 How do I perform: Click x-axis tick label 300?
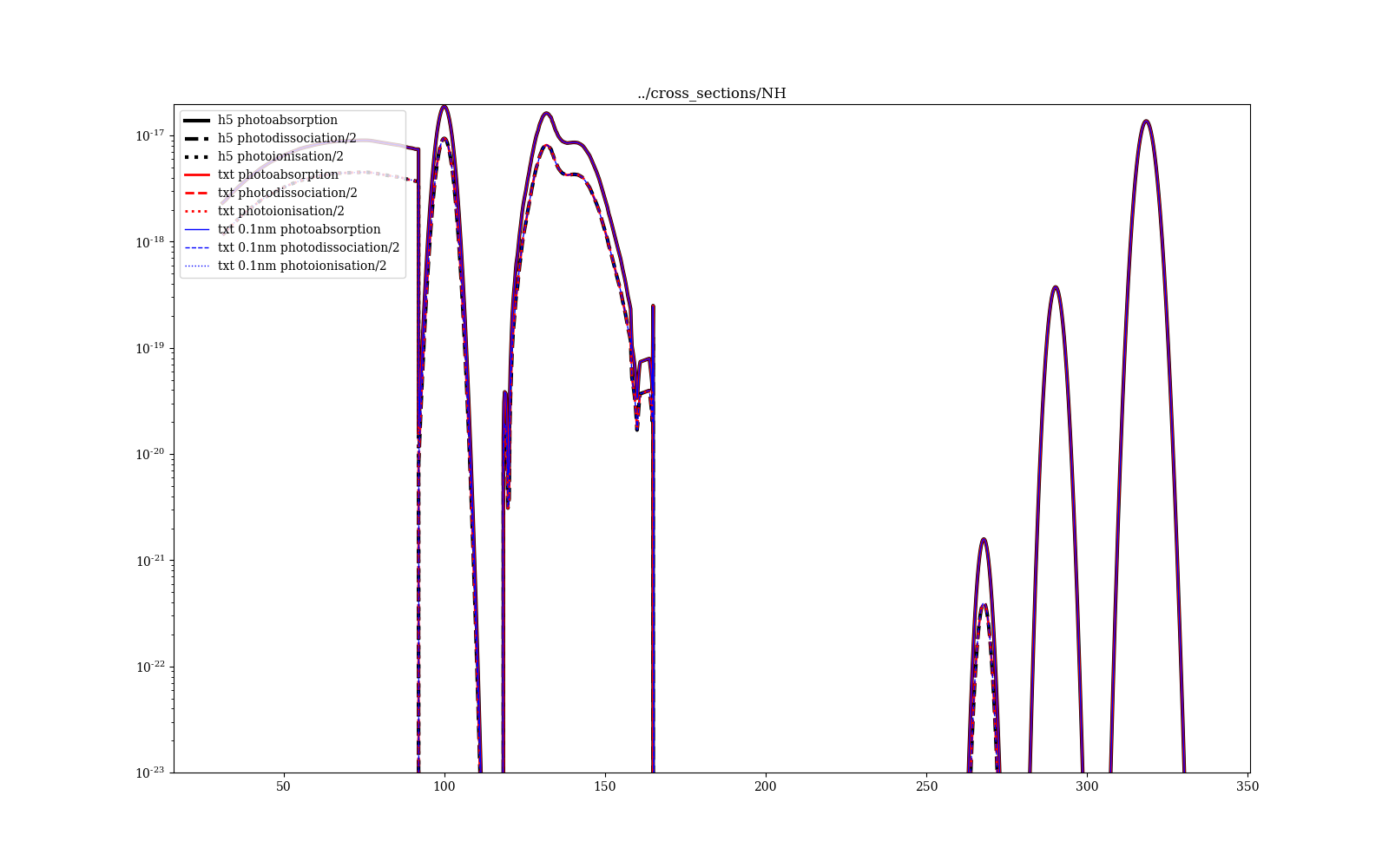(x=1087, y=786)
